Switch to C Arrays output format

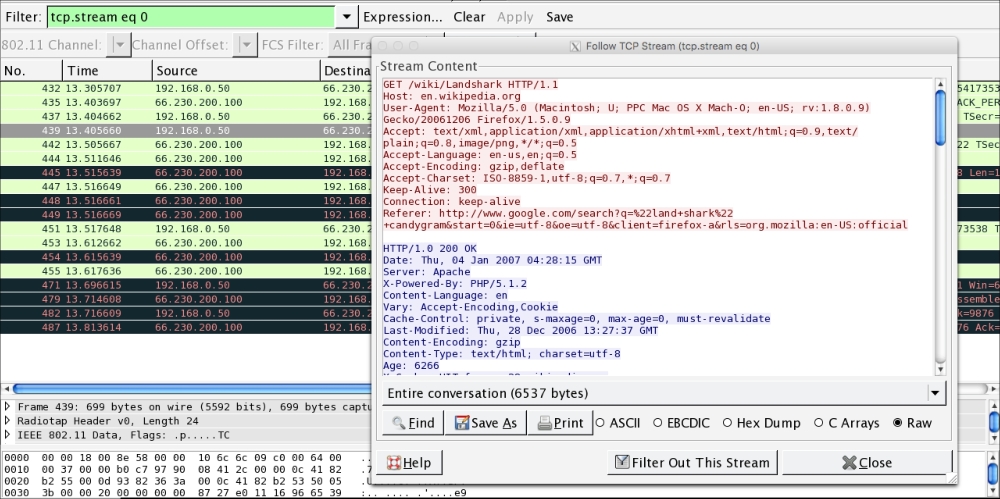[820, 423]
